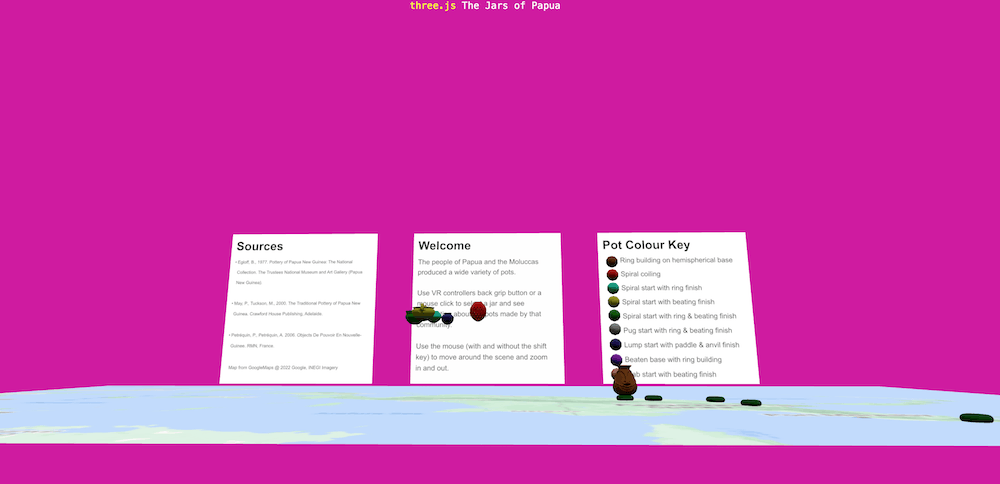
Task: Pick the brown jar standing on the map
Action: (x=624, y=381)
